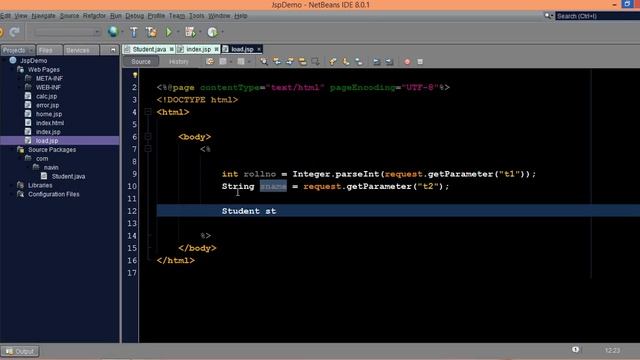Collapse code fold at body line 6
The height and width of the screenshot is (360, 640).
point(148,136)
